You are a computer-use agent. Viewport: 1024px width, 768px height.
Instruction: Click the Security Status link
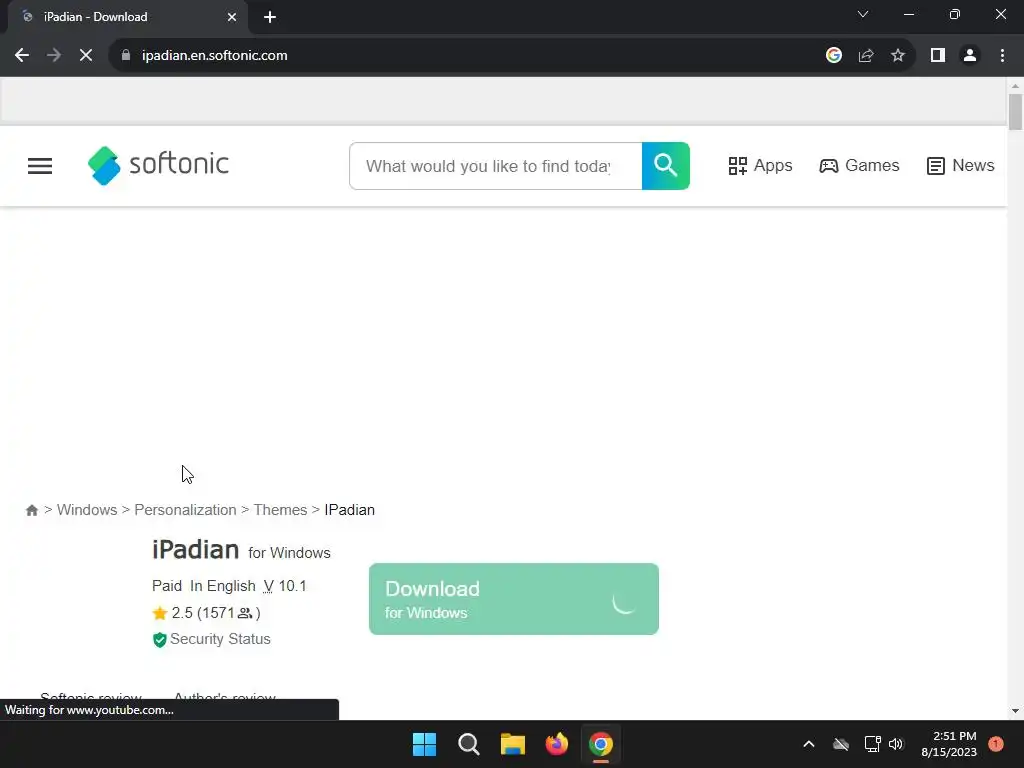click(x=212, y=639)
